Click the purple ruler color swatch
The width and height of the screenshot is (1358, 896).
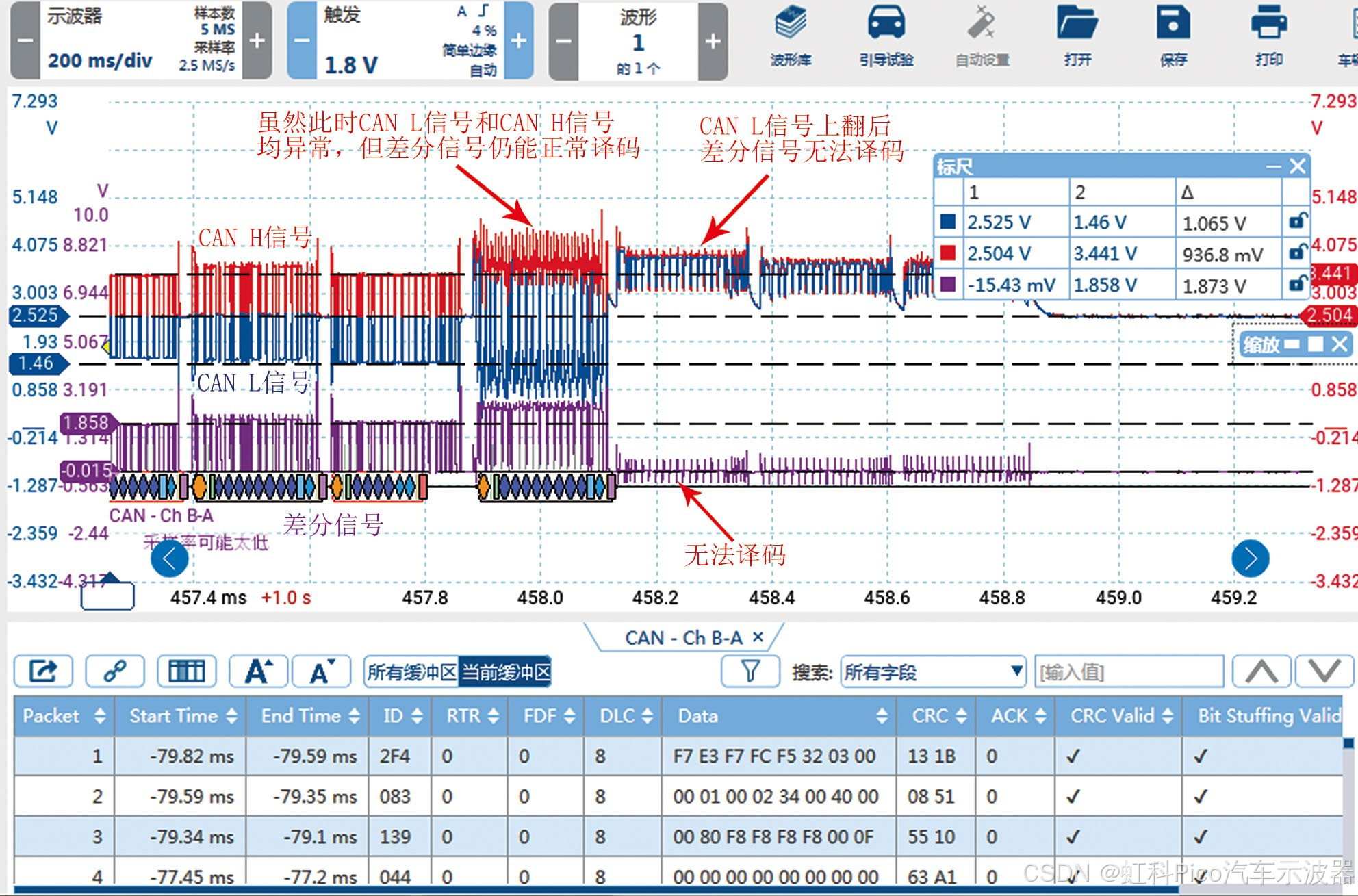(948, 285)
